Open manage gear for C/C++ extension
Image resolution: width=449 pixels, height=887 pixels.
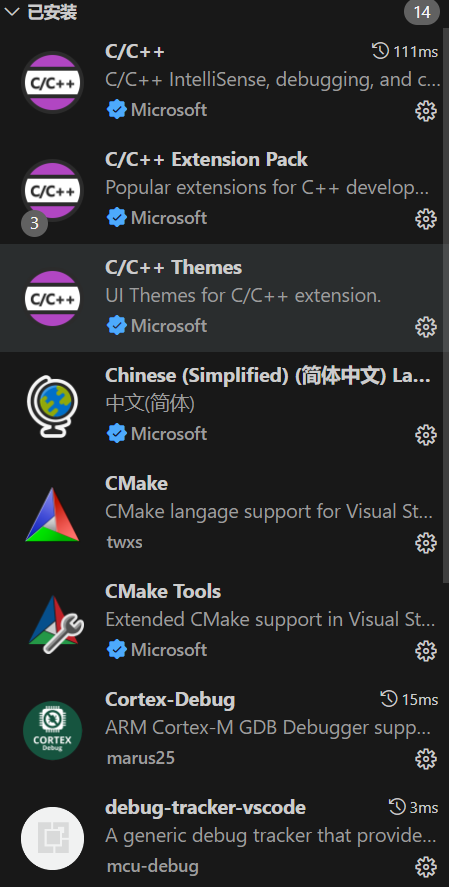[426, 111]
